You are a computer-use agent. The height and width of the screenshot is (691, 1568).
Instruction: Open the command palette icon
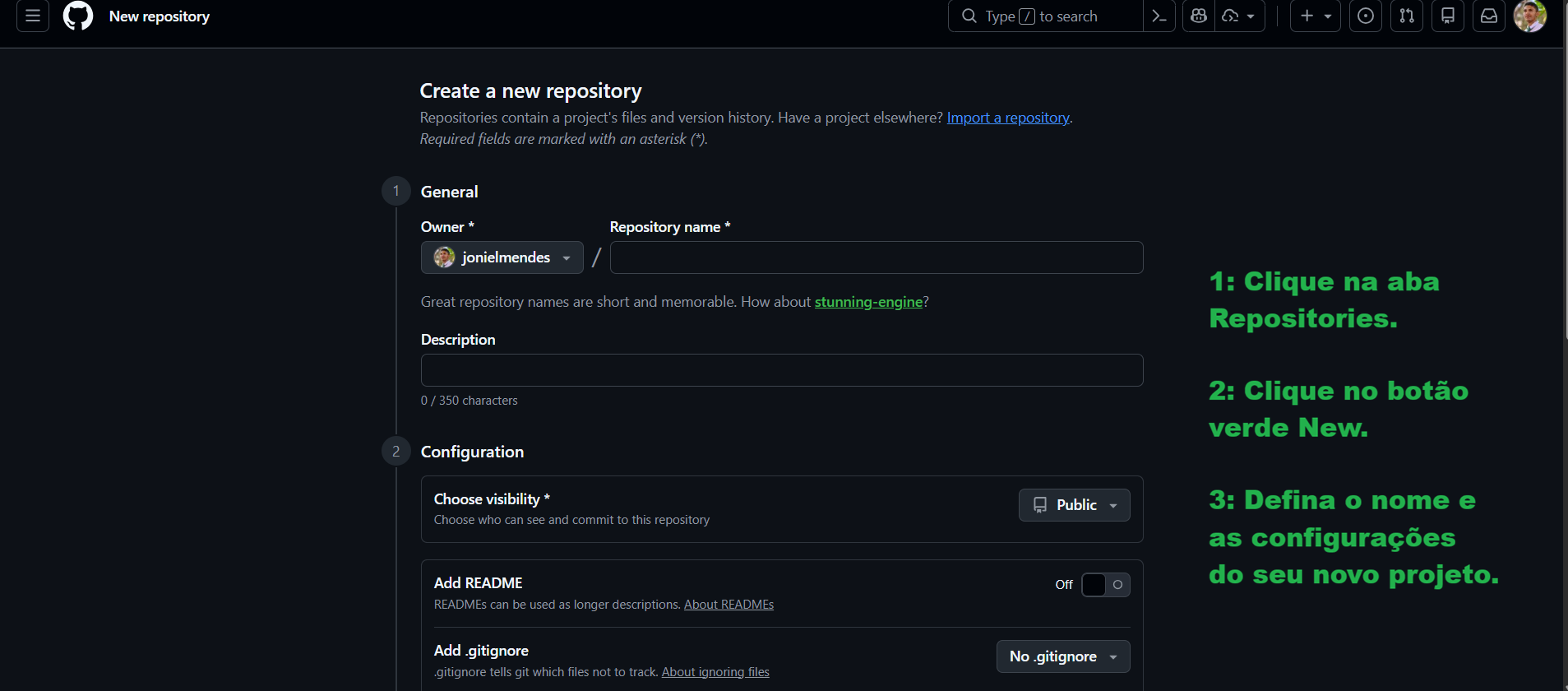pos(1159,16)
